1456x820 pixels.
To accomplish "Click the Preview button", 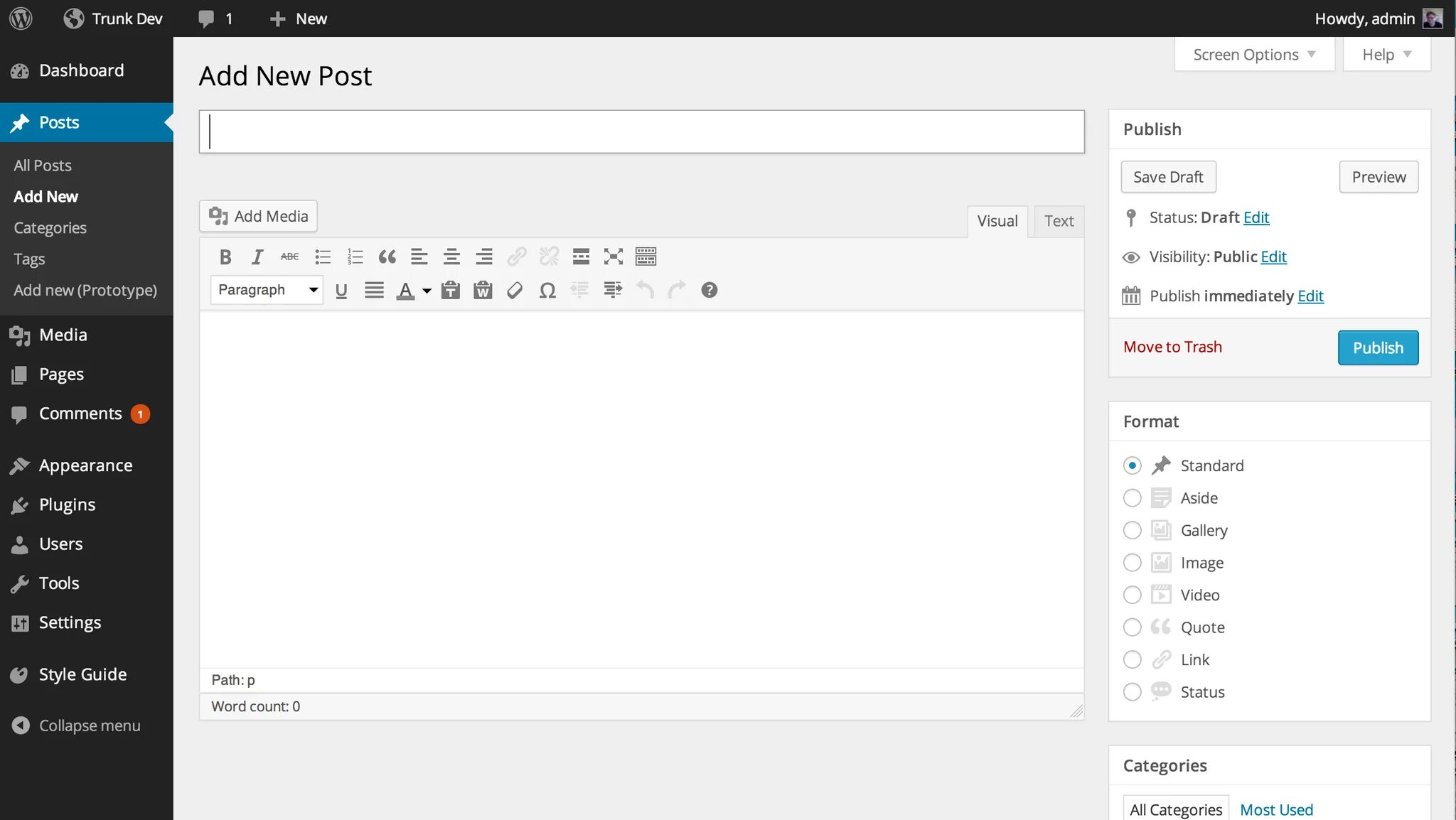I will (x=1379, y=177).
